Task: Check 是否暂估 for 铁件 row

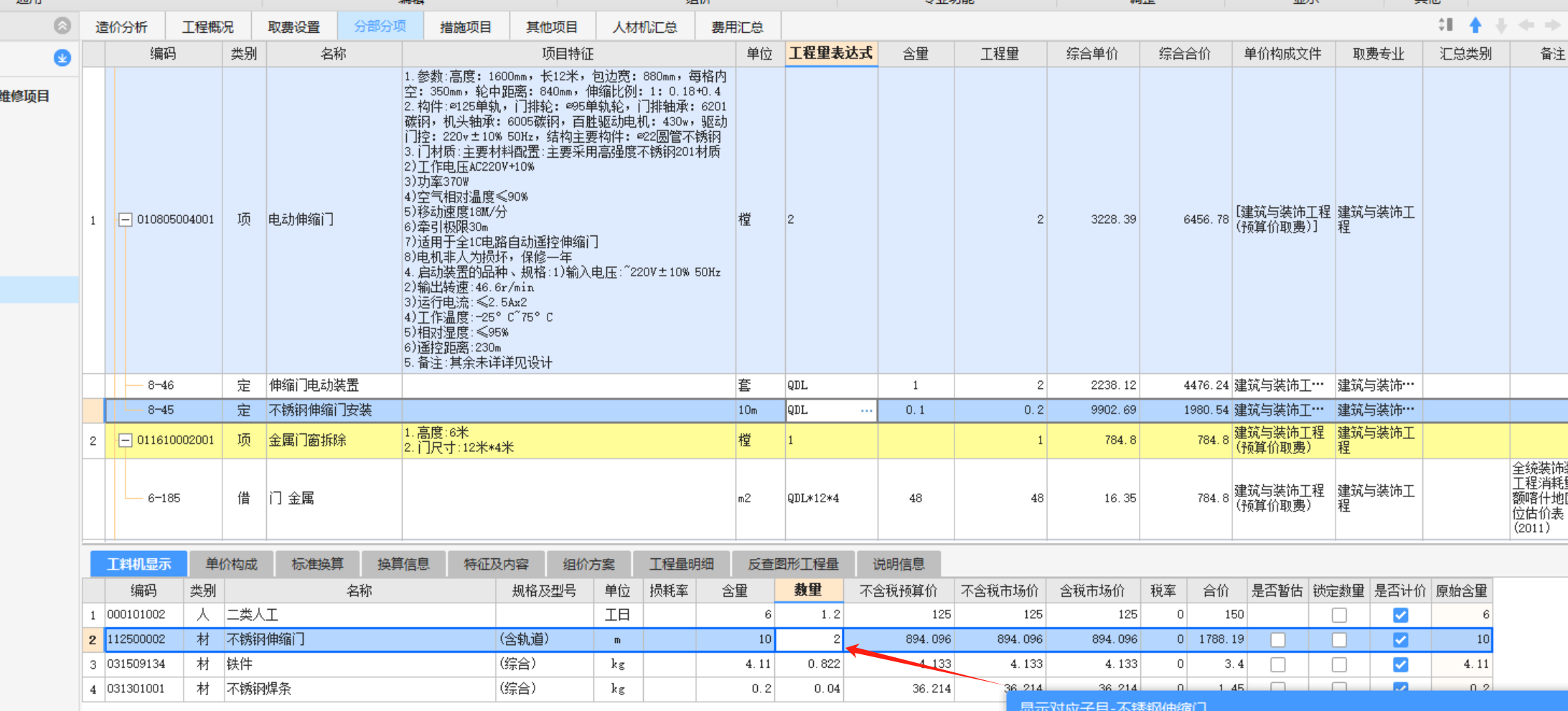Action: (x=1277, y=664)
